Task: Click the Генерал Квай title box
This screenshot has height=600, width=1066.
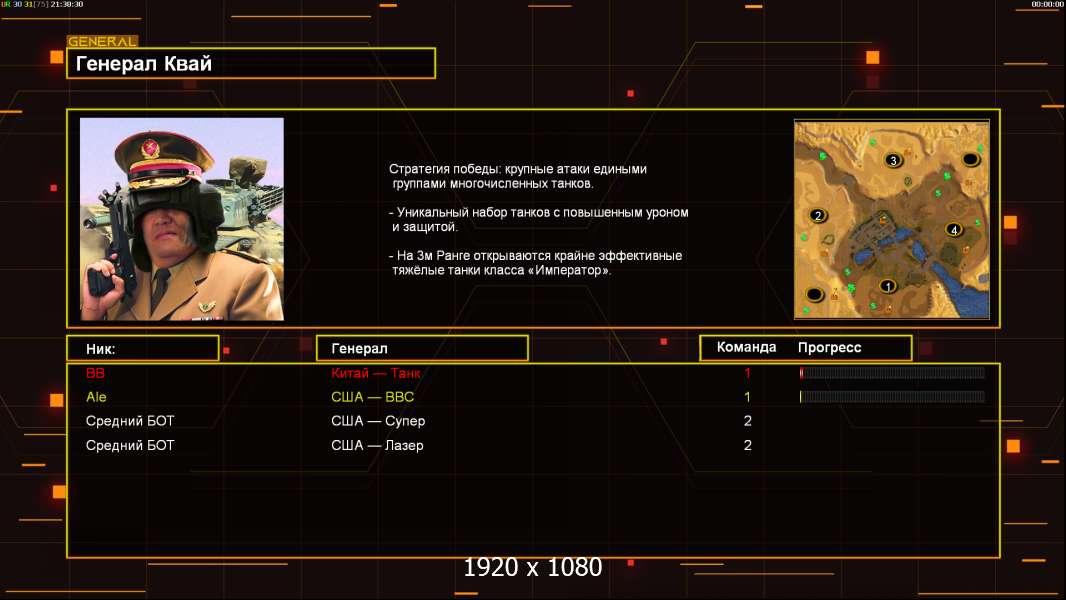Action: click(251, 63)
